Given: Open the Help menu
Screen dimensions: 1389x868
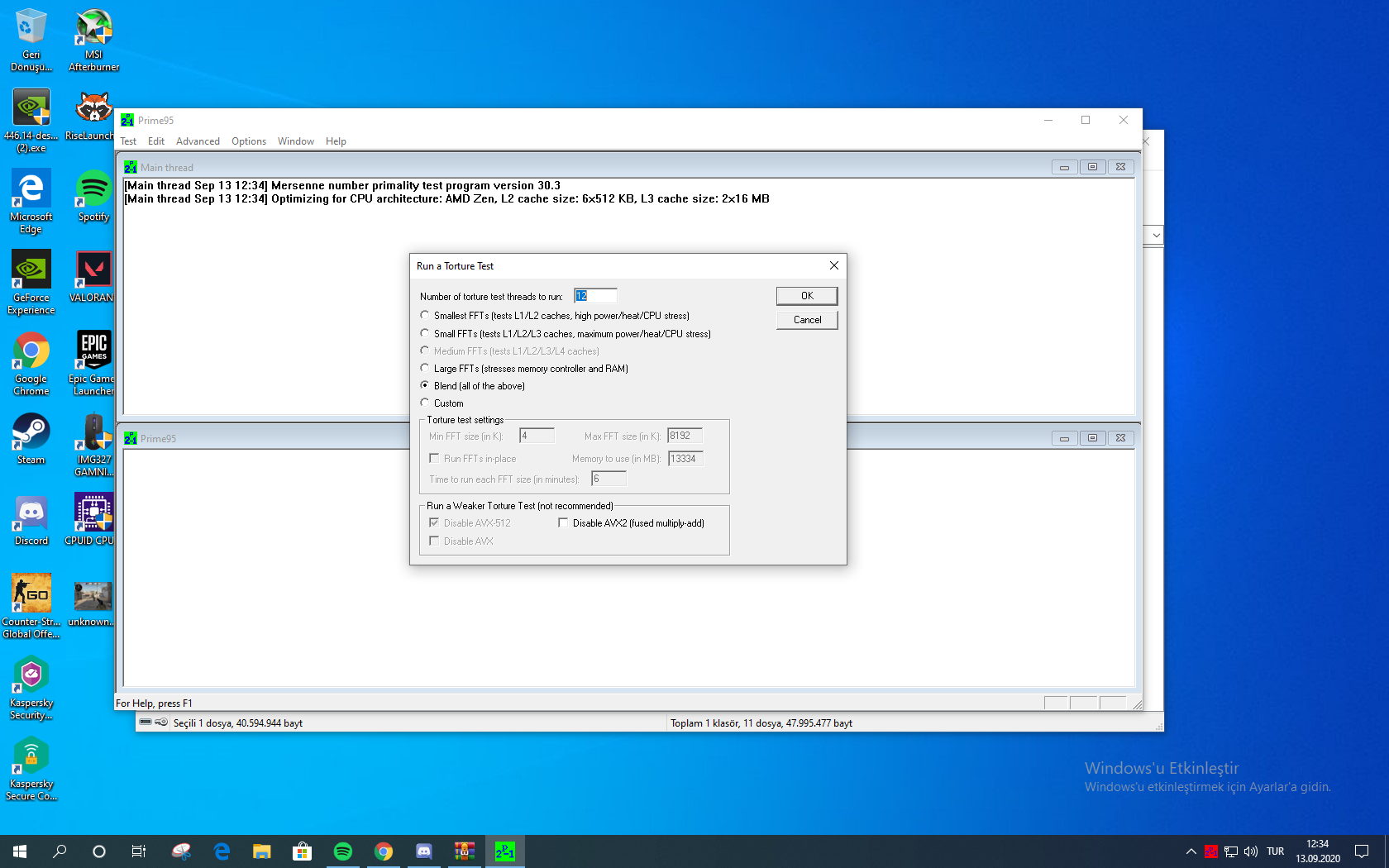Looking at the screenshot, I should (x=336, y=141).
